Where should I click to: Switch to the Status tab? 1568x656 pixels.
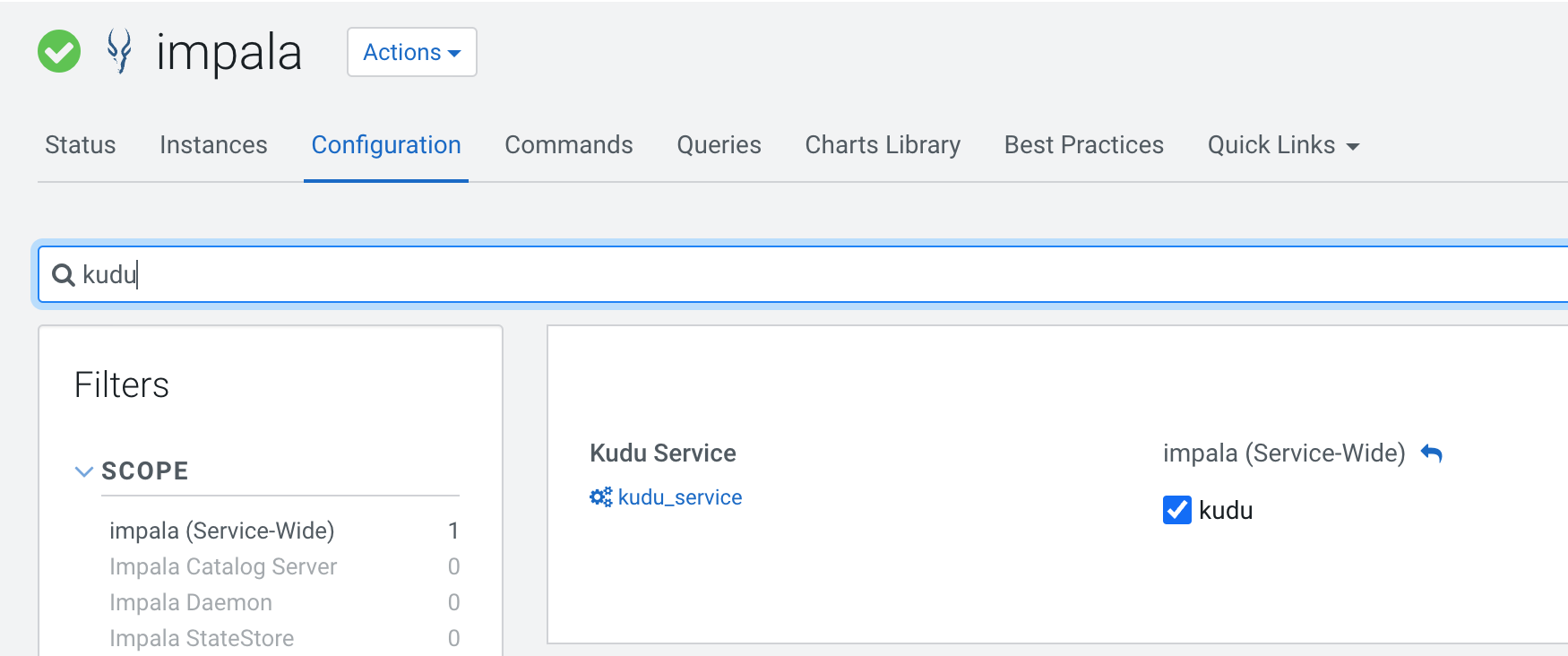coord(81,145)
